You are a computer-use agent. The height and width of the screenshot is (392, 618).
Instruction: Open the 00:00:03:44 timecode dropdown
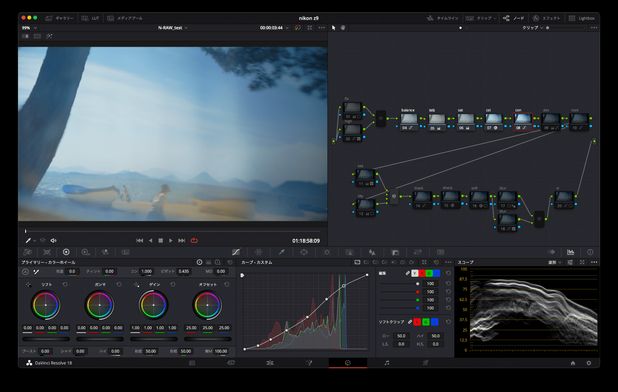coord(274,28)
